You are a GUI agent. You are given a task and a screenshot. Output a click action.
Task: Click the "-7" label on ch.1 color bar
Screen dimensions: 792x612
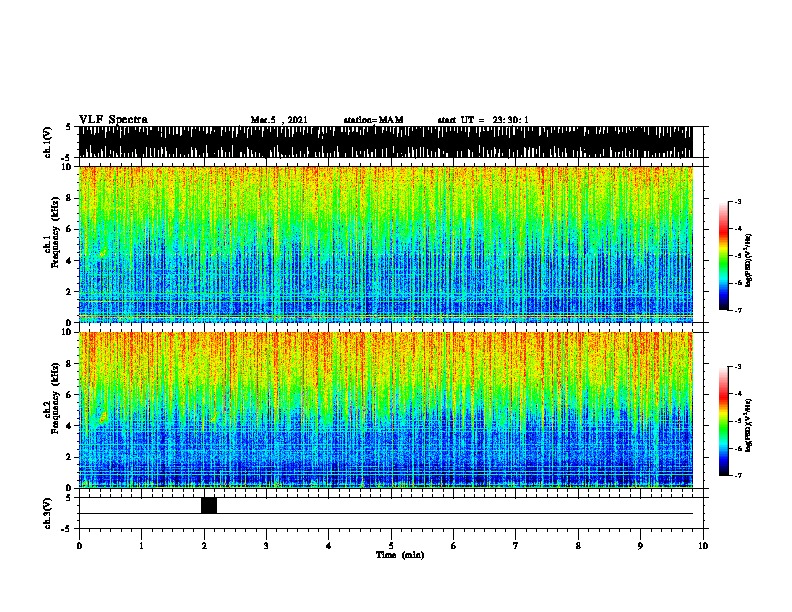click(x=737, y=310)
